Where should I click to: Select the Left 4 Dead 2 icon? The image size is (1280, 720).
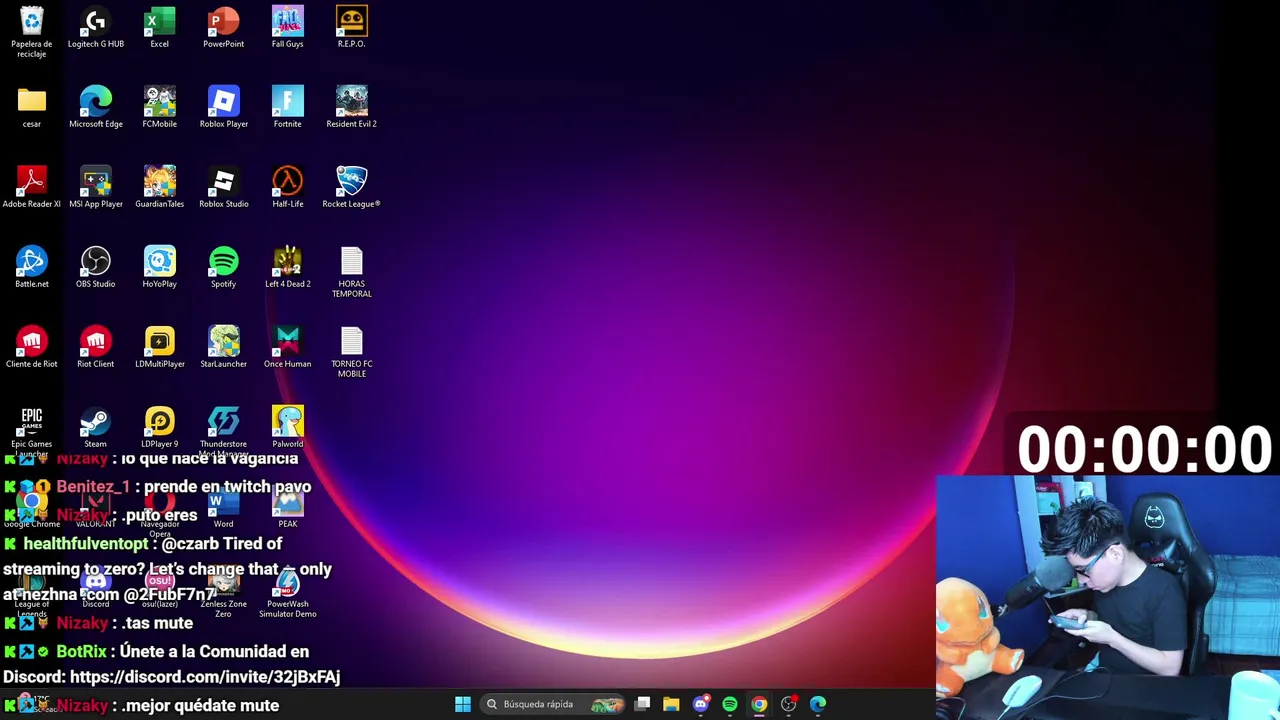288,268
